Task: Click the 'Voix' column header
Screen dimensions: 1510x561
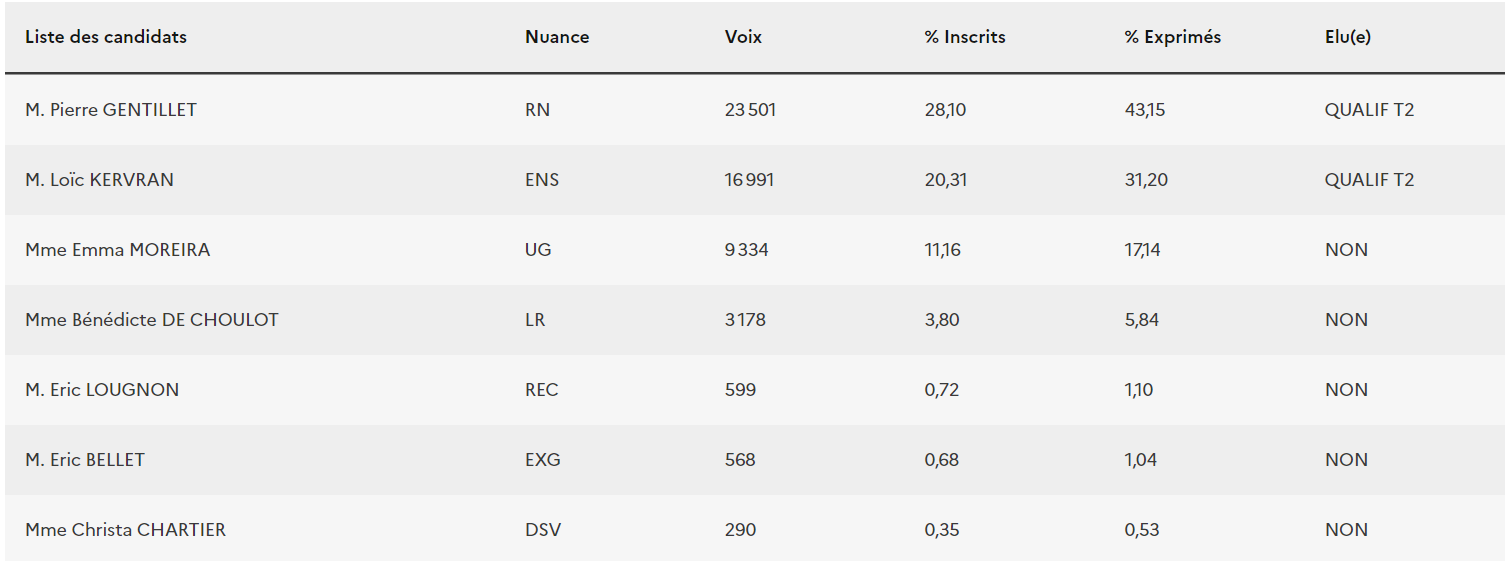Action: [x=743, y=37]
